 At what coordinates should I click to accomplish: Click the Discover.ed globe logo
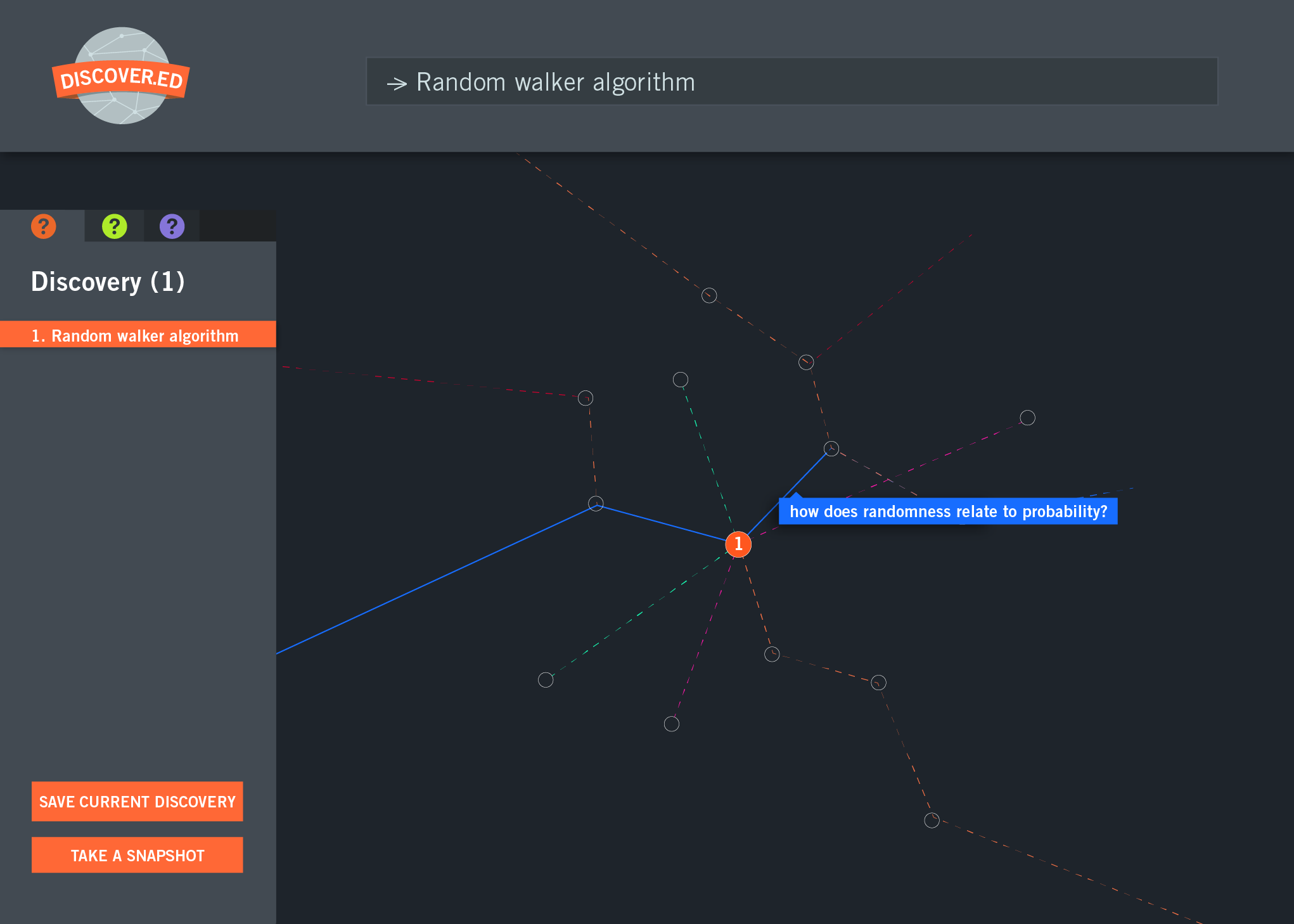click(x=121, y=75)
